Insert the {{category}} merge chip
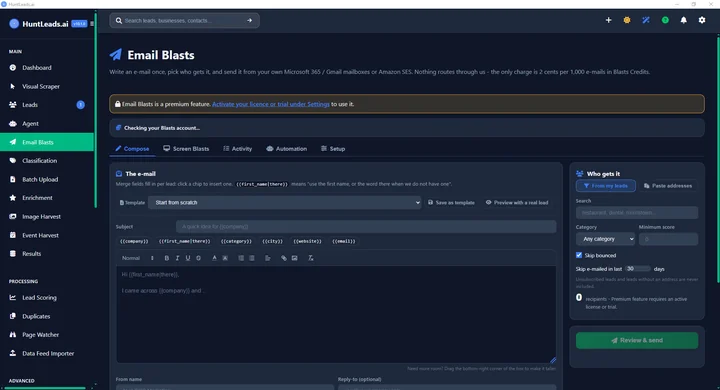Viewport: 720px width, 390px height. point(236,241)
